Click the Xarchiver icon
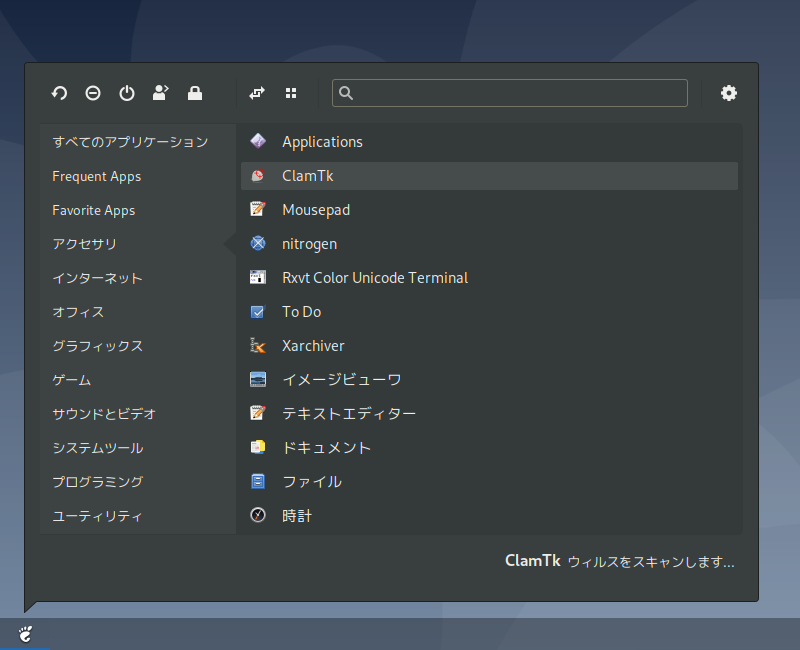Screen dimensions: 800x650 click(x=258, y=345)
